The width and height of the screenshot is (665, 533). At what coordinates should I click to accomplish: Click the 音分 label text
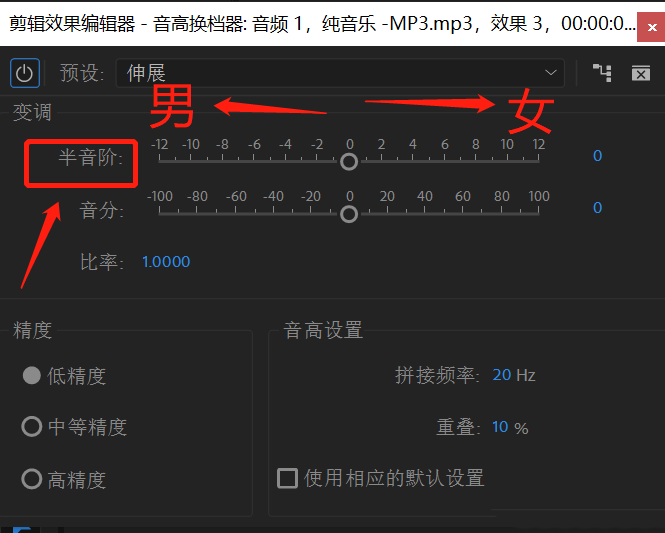tap(101, 210)
